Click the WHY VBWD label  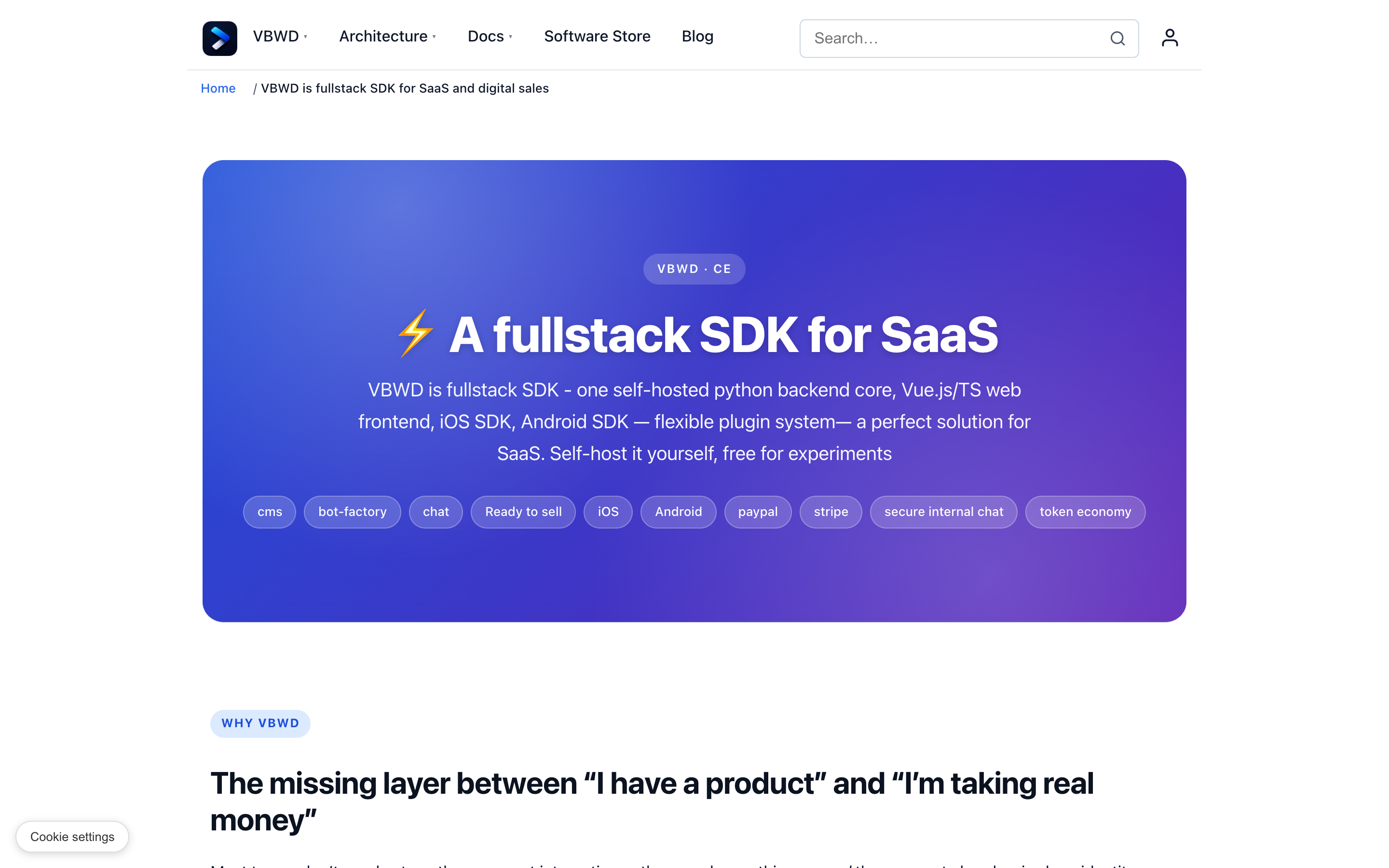[x=260, y=723]
